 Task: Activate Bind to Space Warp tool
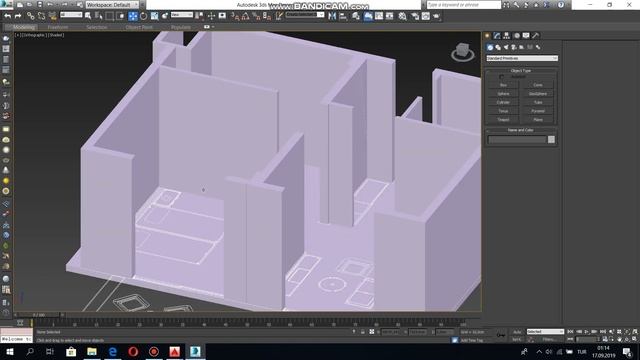point(52,16)
